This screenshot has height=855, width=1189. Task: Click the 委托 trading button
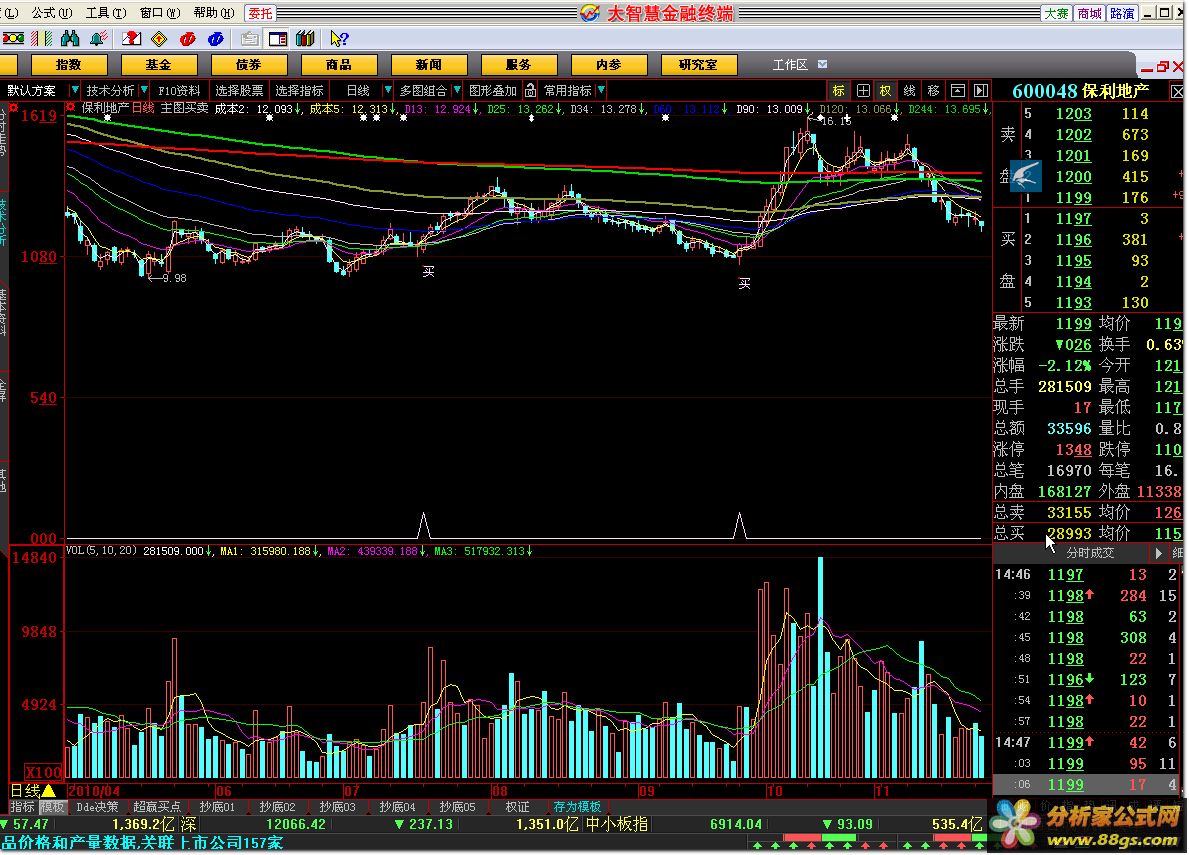[260, 13]
